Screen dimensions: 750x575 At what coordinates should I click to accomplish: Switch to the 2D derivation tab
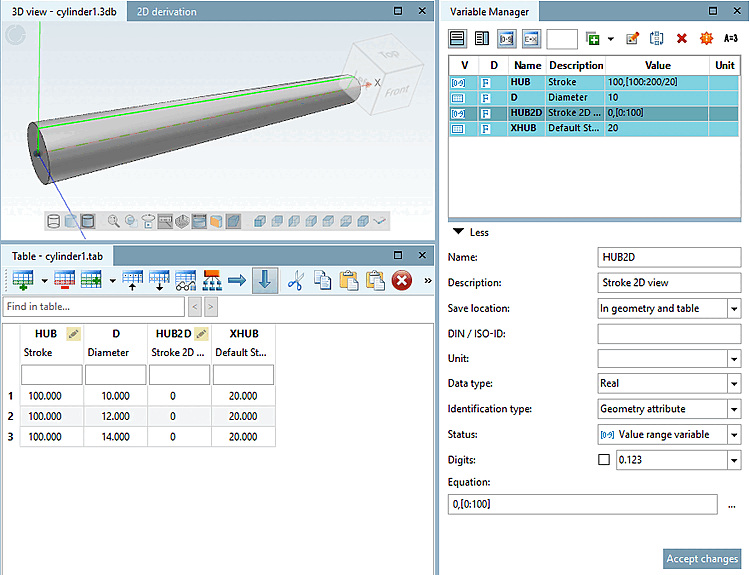coord(167,12)
